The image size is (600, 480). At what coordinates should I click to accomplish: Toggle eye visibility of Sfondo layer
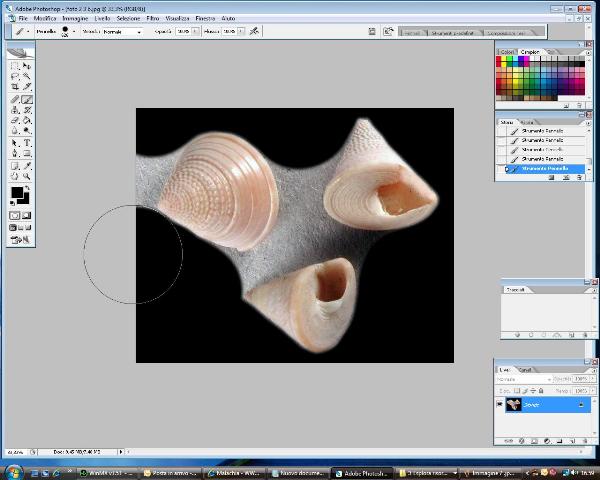coord(500,405)
